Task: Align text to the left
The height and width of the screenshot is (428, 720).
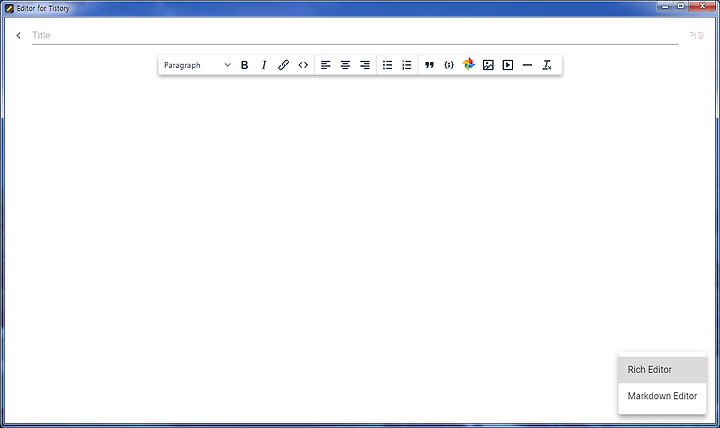Action: tap(326, 65)
